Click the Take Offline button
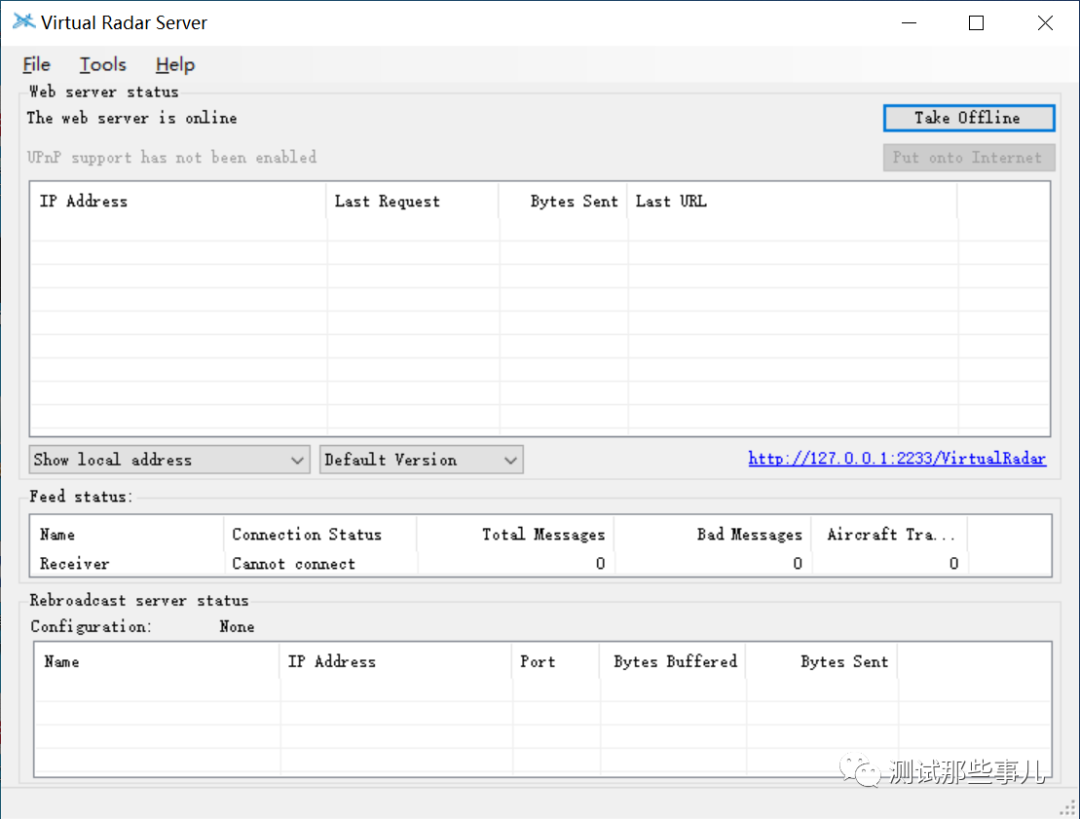The width and height of the screenshot is (1080, 819). pyautogui.click(x=968, y=118)
